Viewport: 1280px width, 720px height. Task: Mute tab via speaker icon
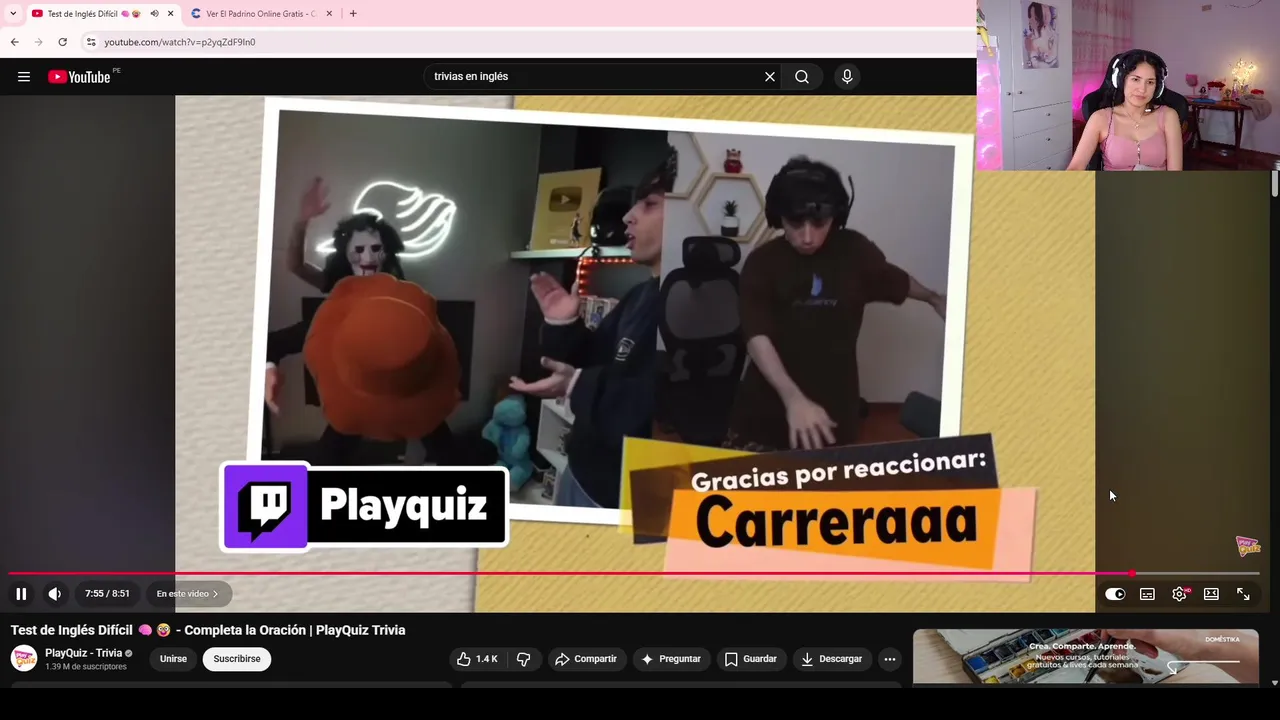[x=154, y=14]
